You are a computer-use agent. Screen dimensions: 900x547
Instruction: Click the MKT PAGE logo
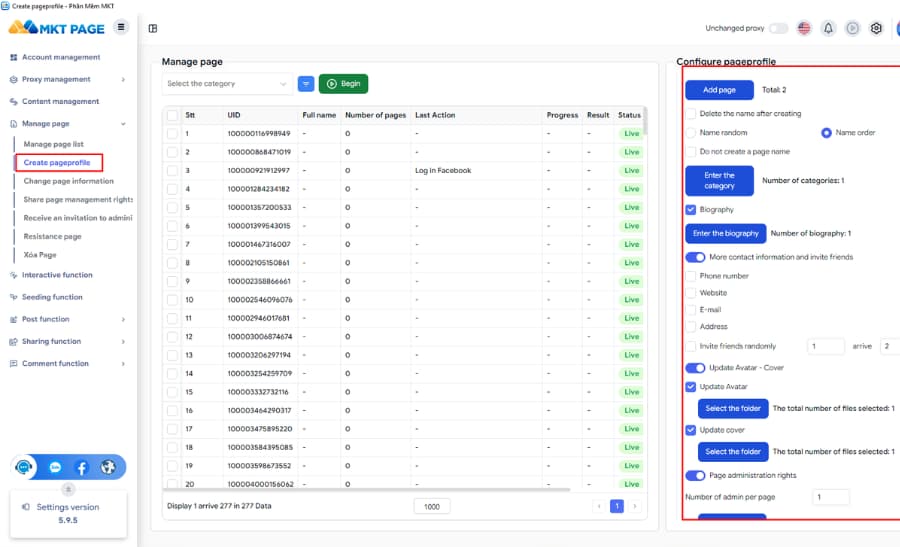point(56,28)
